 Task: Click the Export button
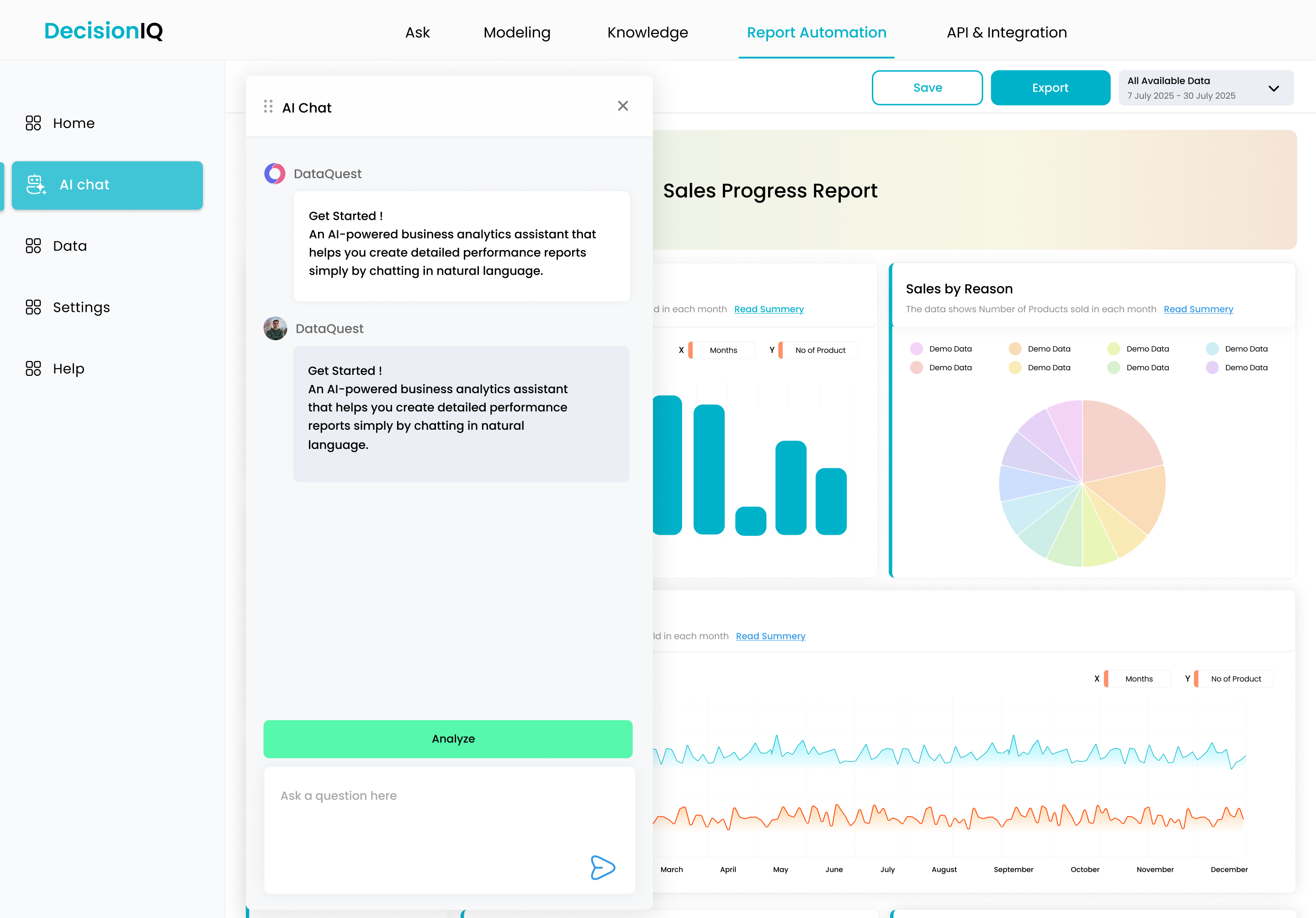[1050, 88]
